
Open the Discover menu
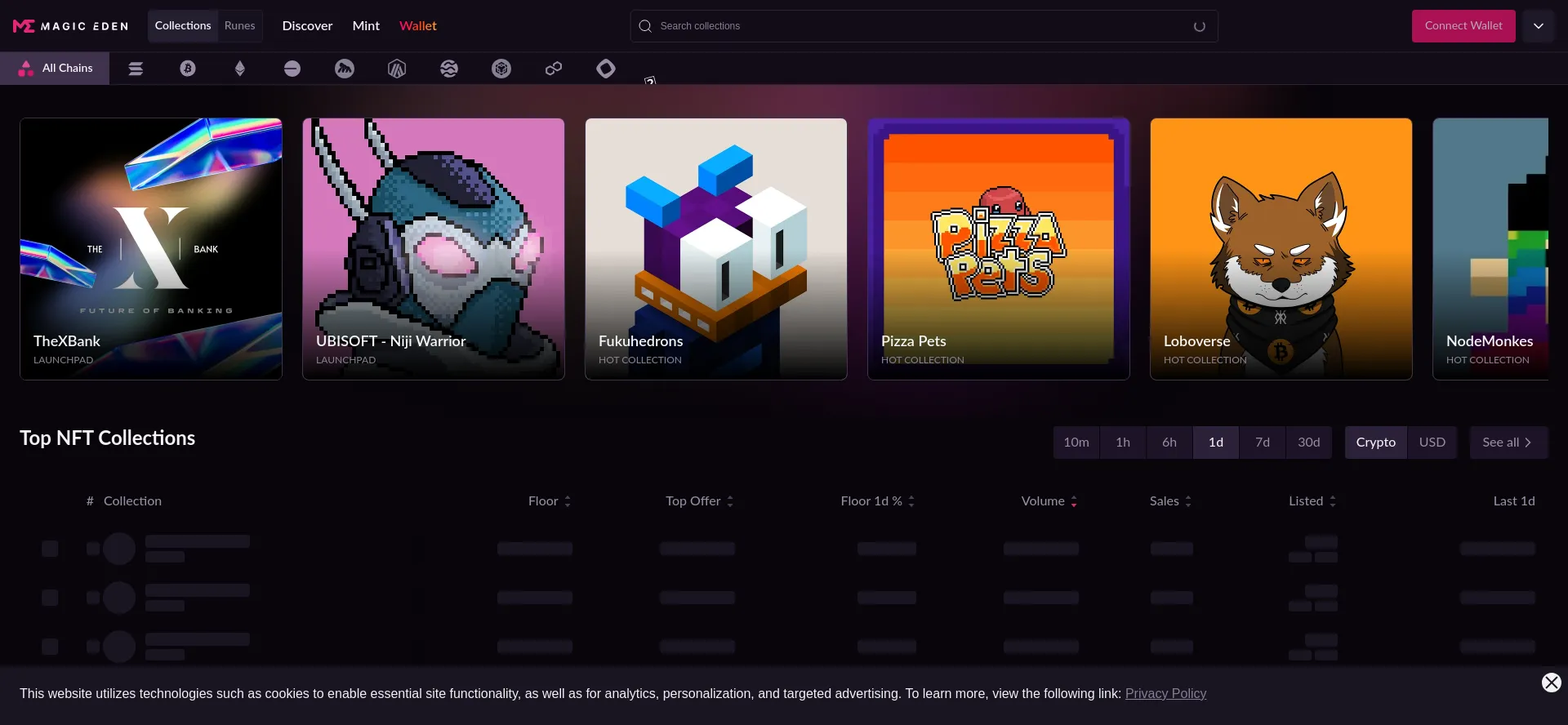point(307,26)
